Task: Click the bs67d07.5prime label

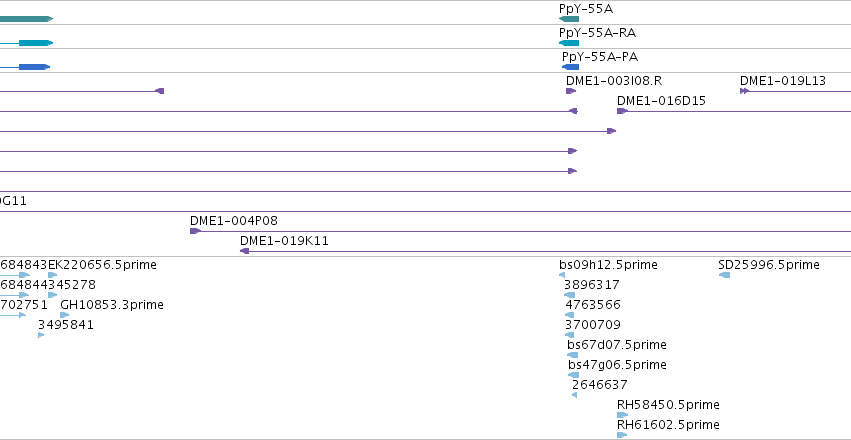Action: coord(617,345)
